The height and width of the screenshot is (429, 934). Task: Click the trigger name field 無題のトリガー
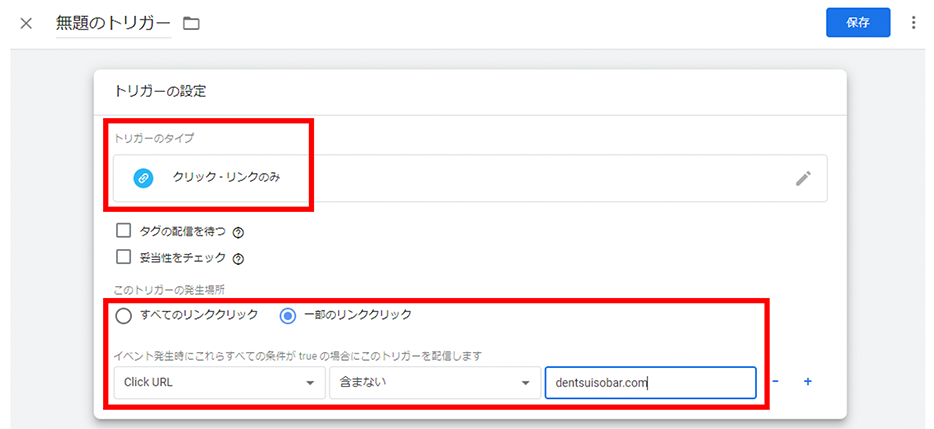pos(113,23)
